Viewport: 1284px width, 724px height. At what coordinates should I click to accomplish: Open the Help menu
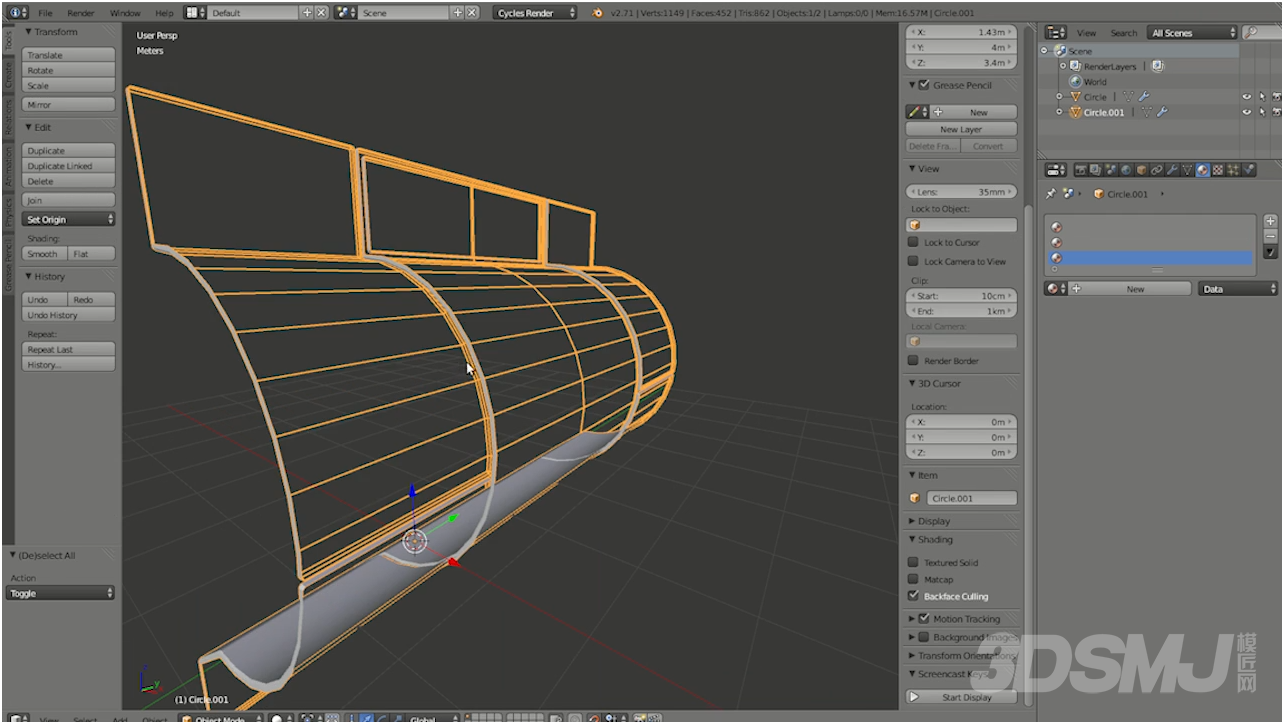click(x=164, y=13)
